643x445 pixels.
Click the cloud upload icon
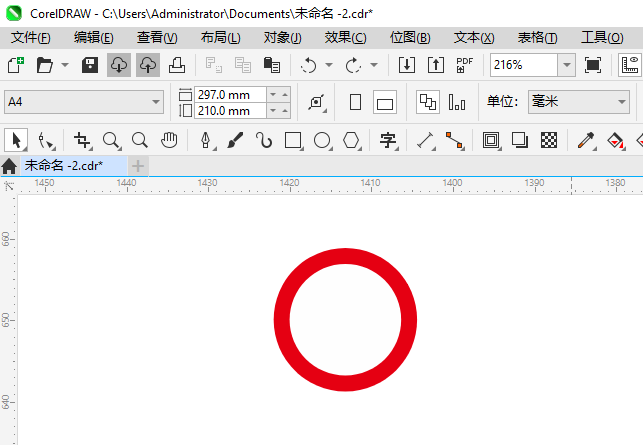click(x=148, y=65)
